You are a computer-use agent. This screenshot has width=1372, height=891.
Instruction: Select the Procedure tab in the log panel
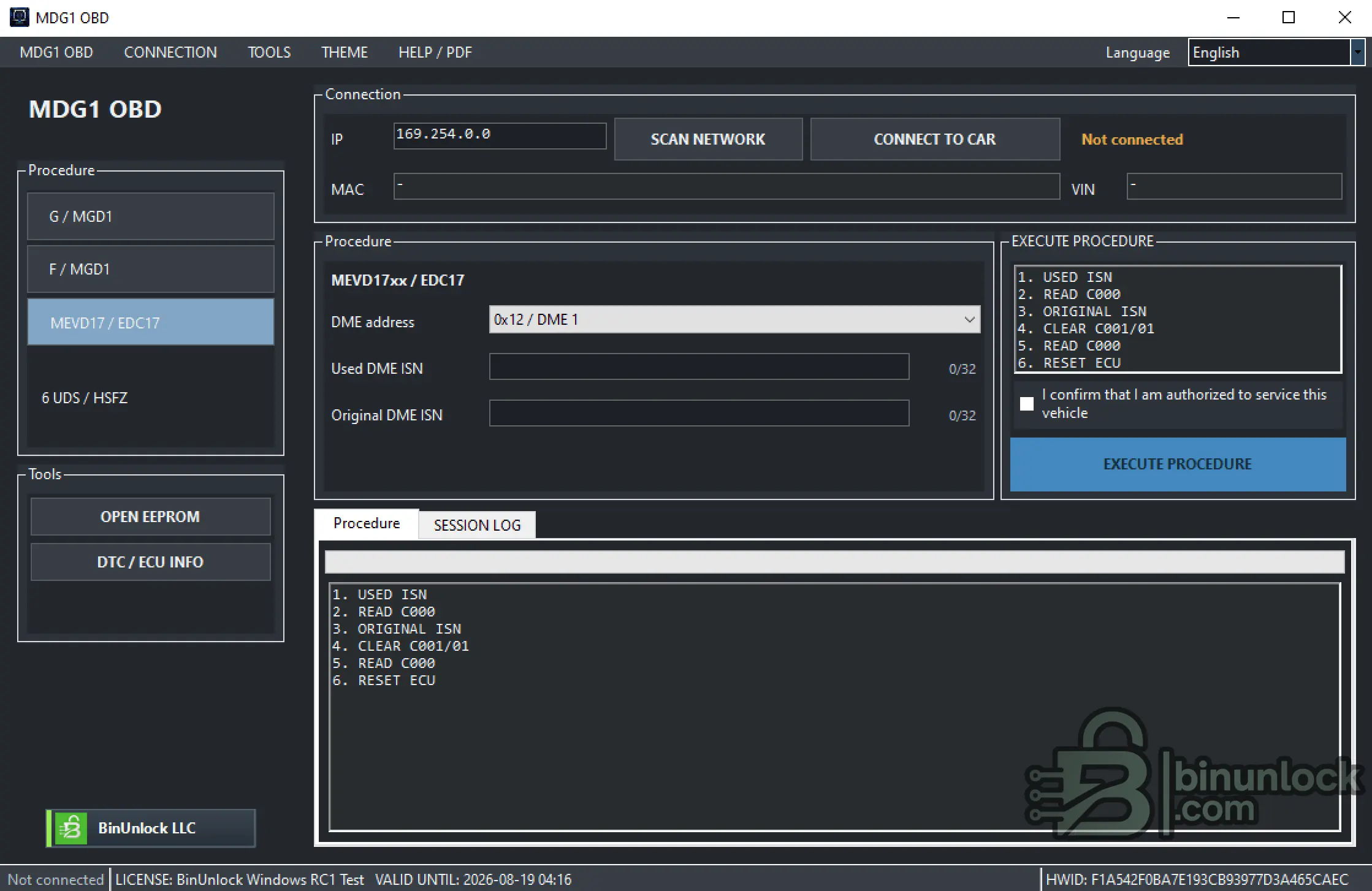click(x=367, y=523)
